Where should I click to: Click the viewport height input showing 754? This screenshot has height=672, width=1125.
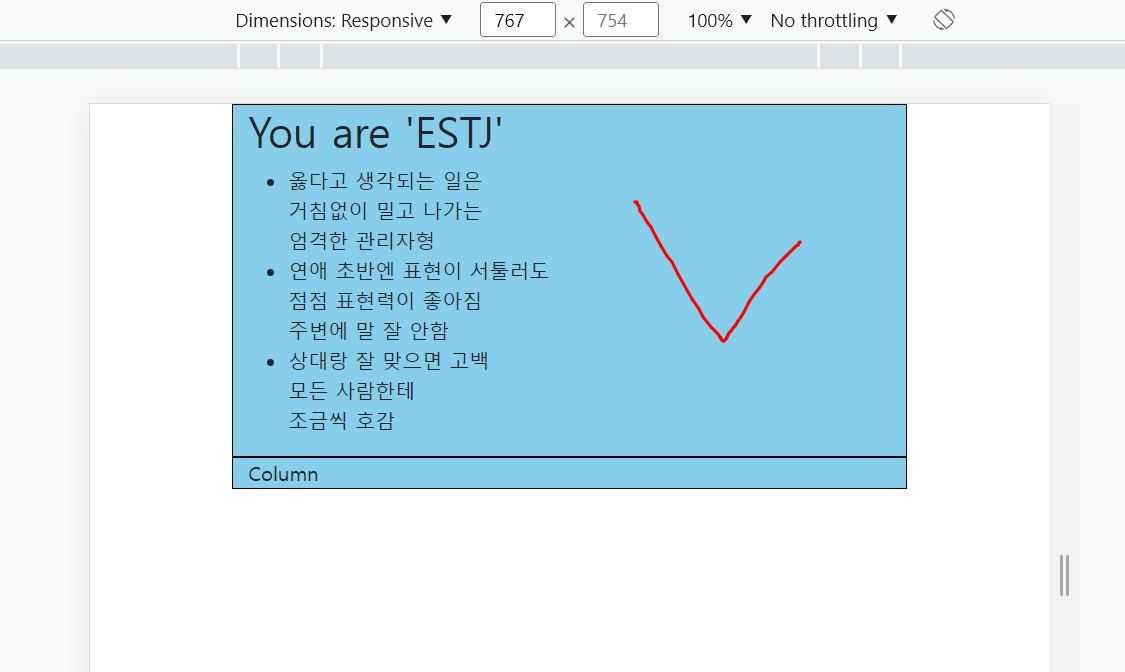620,19
